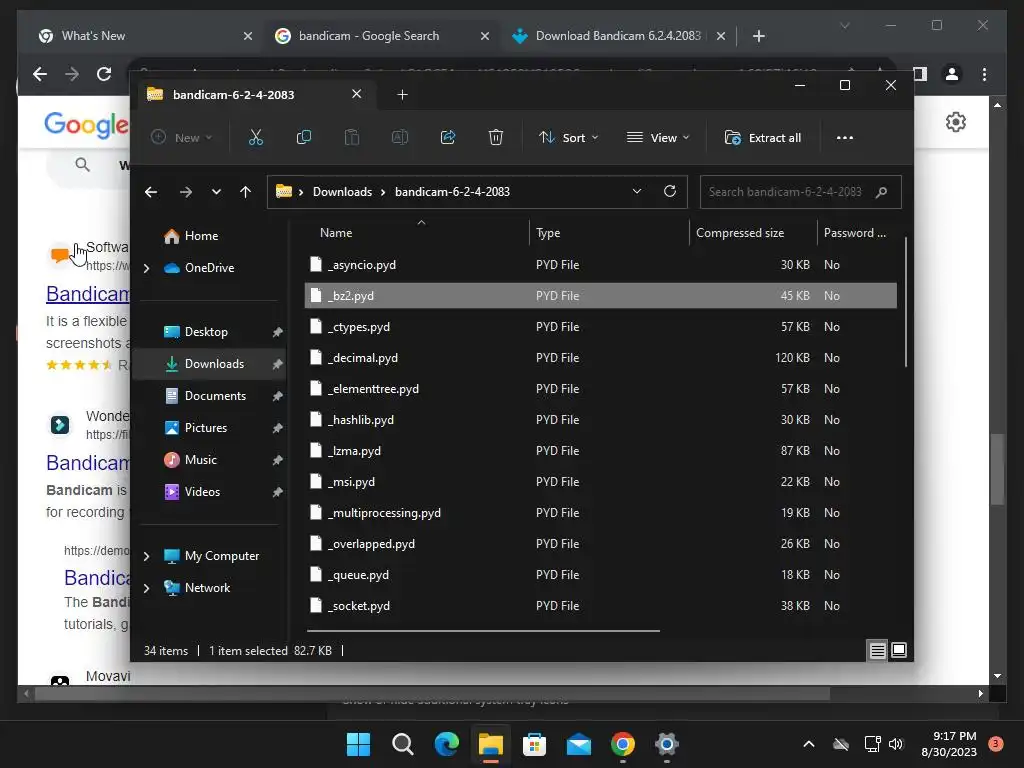The height and width of the screenshot is (768, 1024).
Task: Open the Chrome profile icon
Action: [952, 74]
